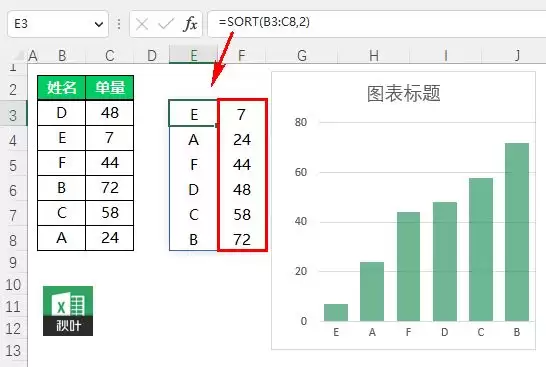
Task: Select column E header
Action: tap(194, 55)
